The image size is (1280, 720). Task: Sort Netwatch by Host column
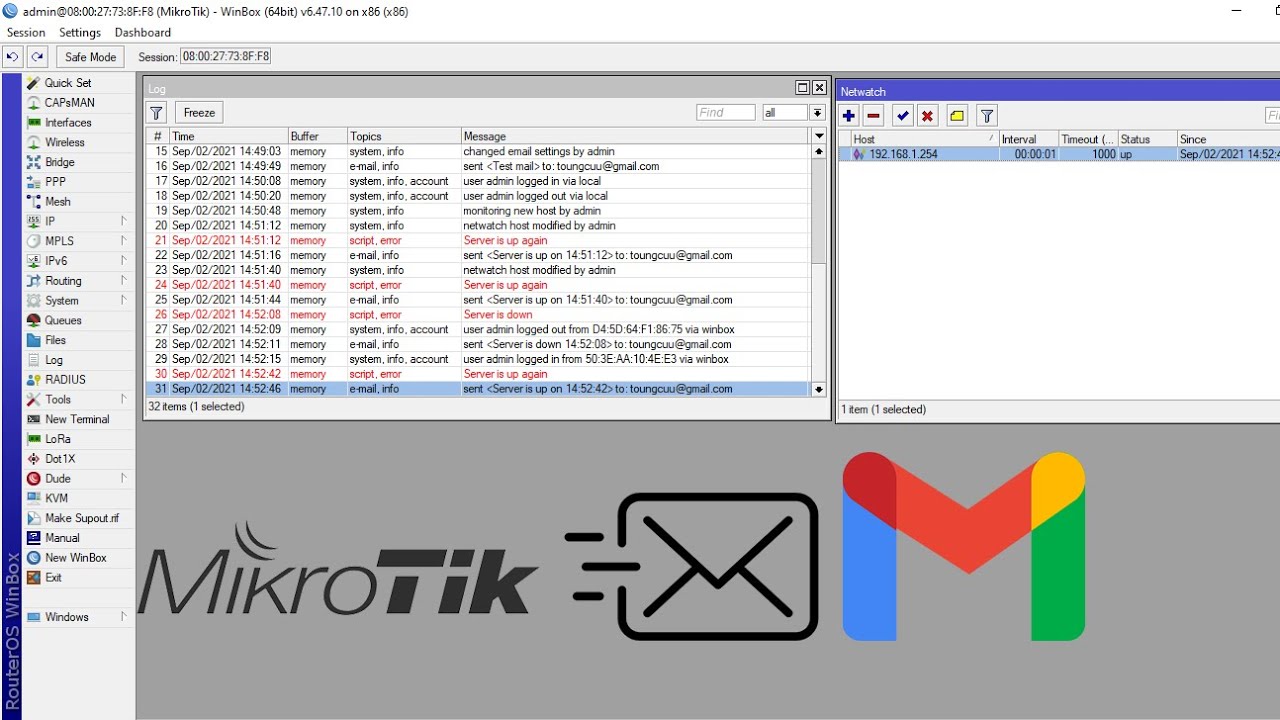924,139
